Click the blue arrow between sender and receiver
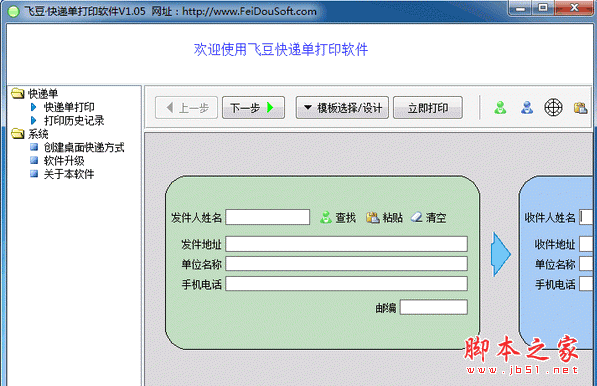The image size is (597, 386). [501, 254]
